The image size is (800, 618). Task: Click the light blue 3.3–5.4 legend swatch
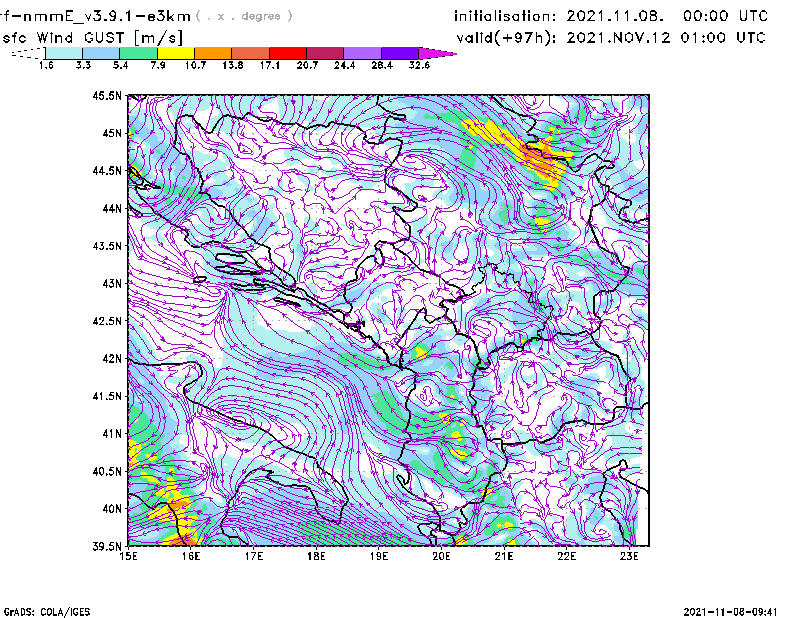click(x=101, y=53)
